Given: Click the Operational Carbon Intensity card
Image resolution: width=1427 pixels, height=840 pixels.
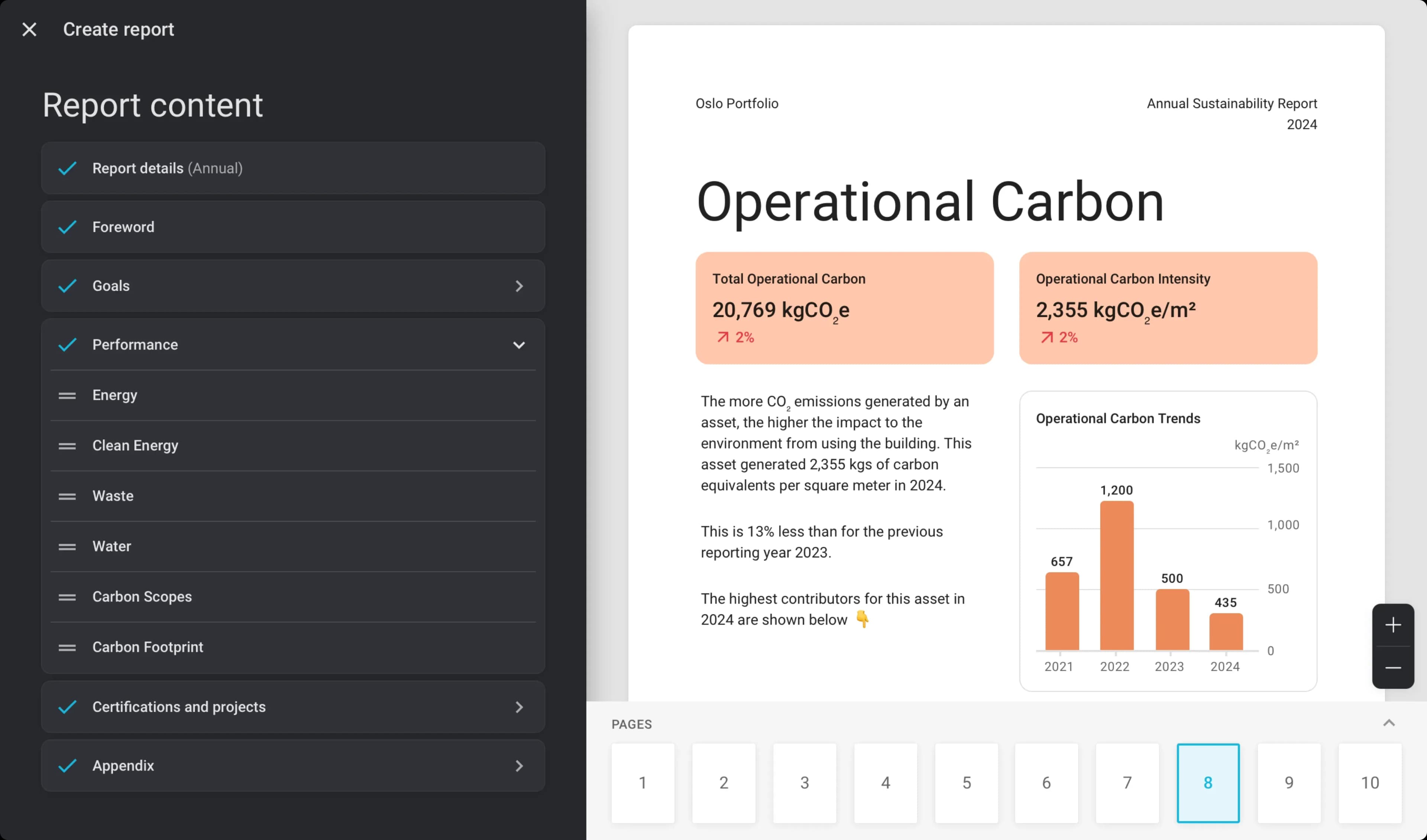Looking at the screenshot, I should pos(1168,308).
